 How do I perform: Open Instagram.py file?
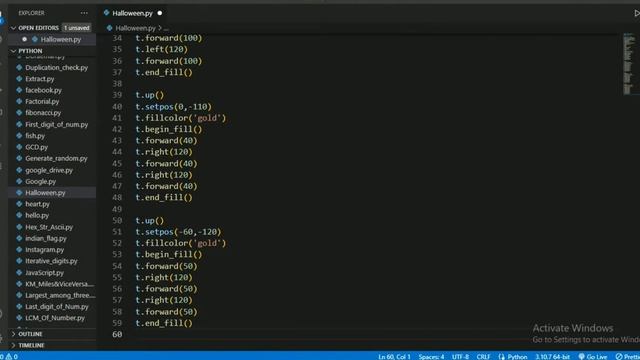(x=44, y=249)
